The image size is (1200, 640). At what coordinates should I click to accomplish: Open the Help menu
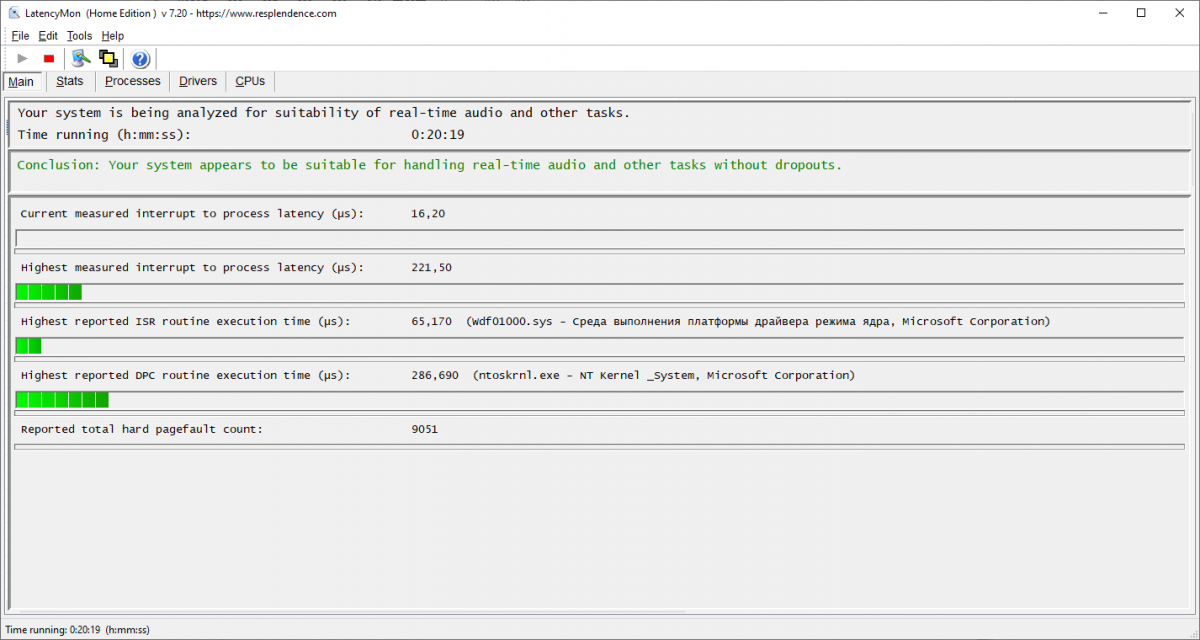pyautogui.click(x=112, y=36)
